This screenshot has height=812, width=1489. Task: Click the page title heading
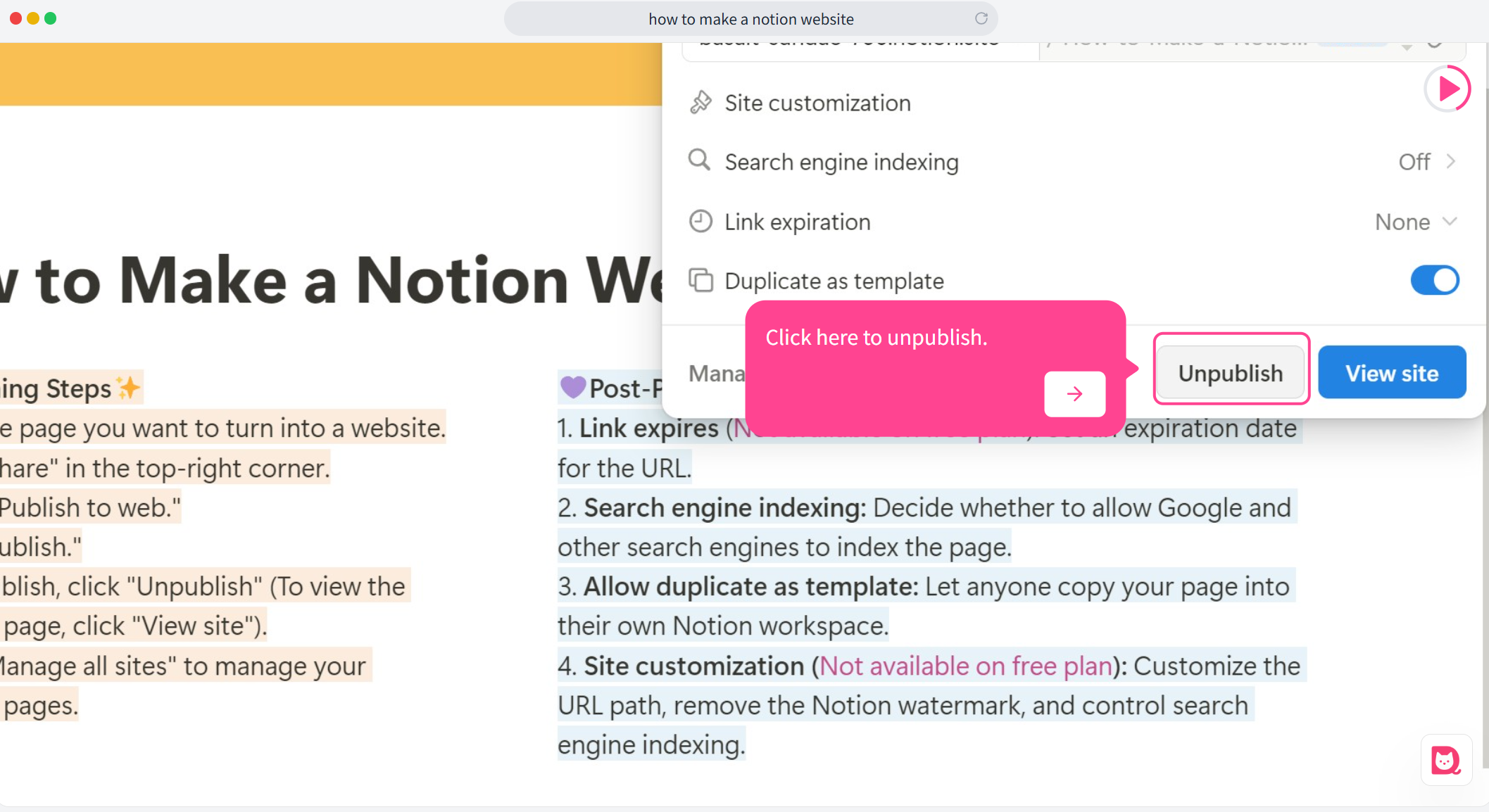pos(331,280)
